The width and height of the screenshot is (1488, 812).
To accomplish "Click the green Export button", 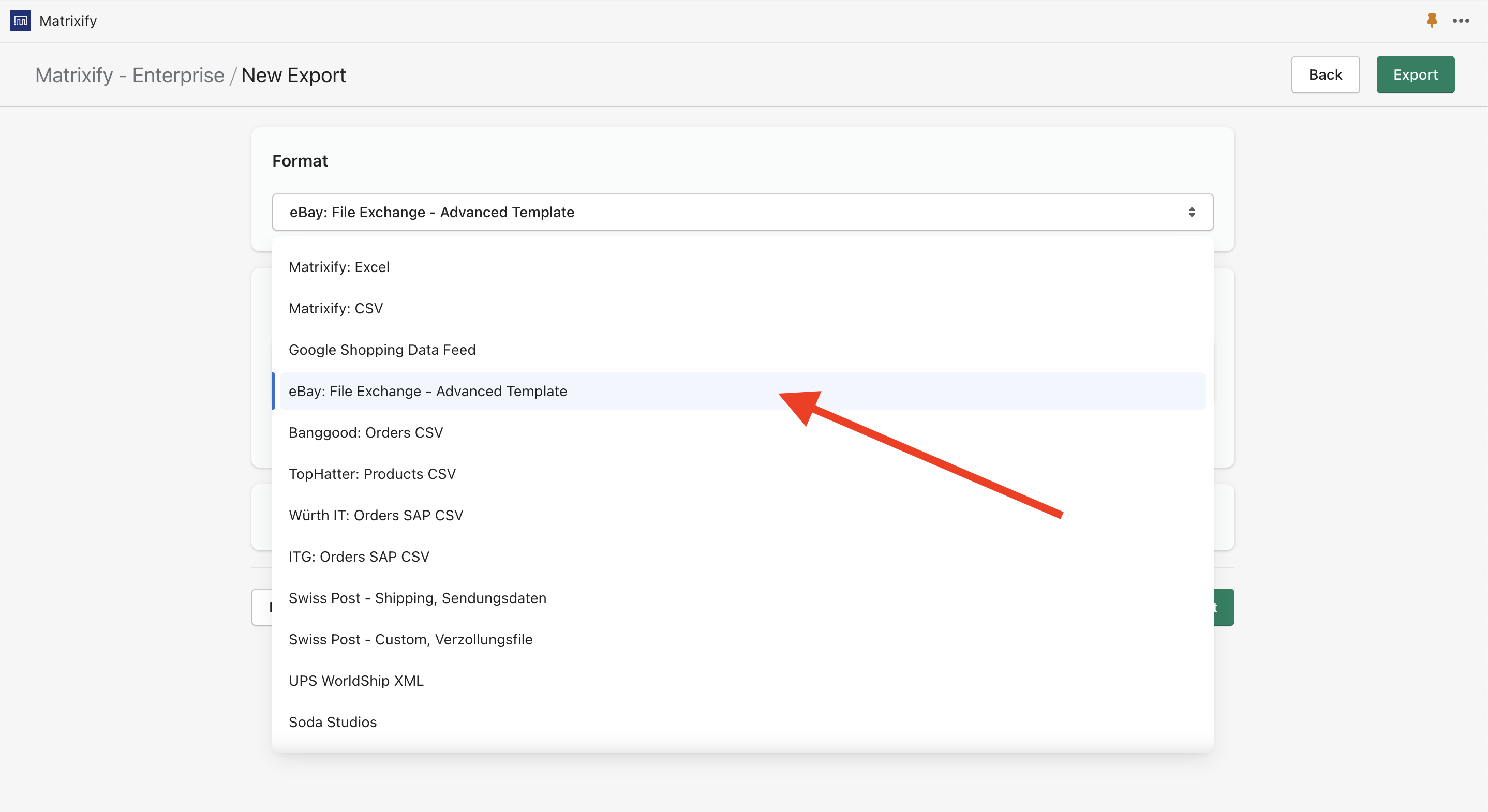I will pyautogui.click(x=1415, y=74).
